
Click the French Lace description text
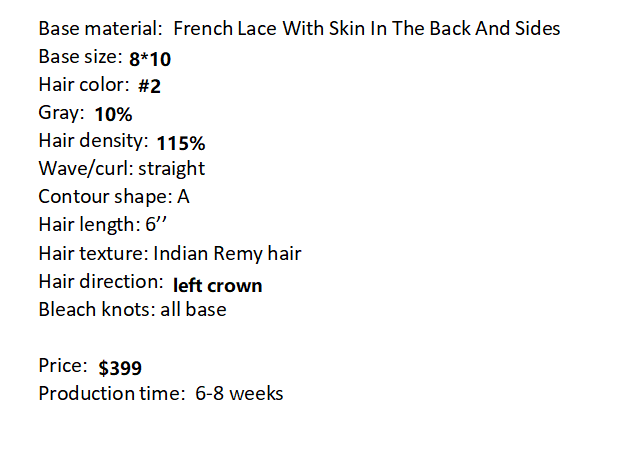click(369, 28)
